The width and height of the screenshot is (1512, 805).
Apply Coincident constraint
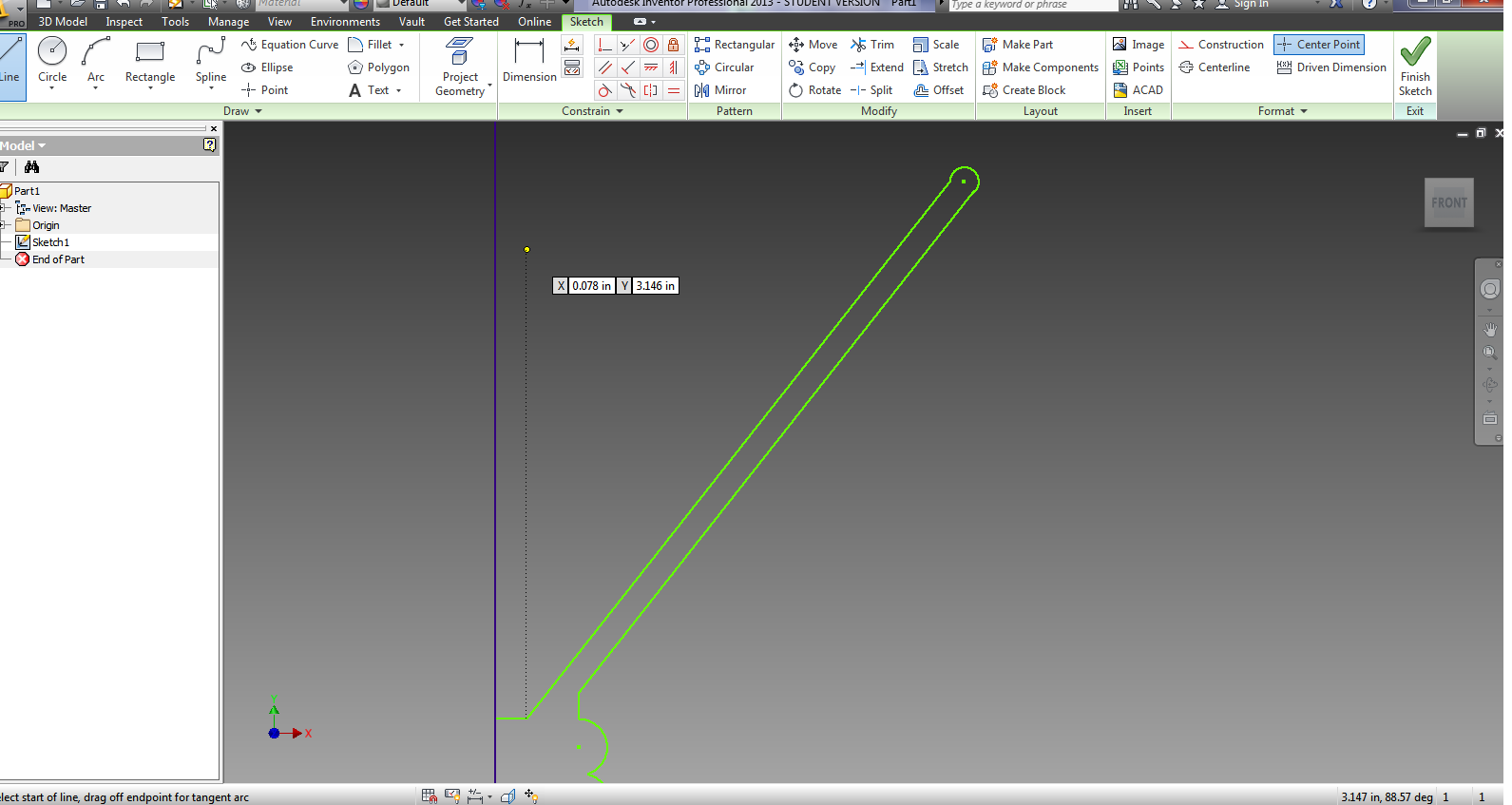pos(605,45)
